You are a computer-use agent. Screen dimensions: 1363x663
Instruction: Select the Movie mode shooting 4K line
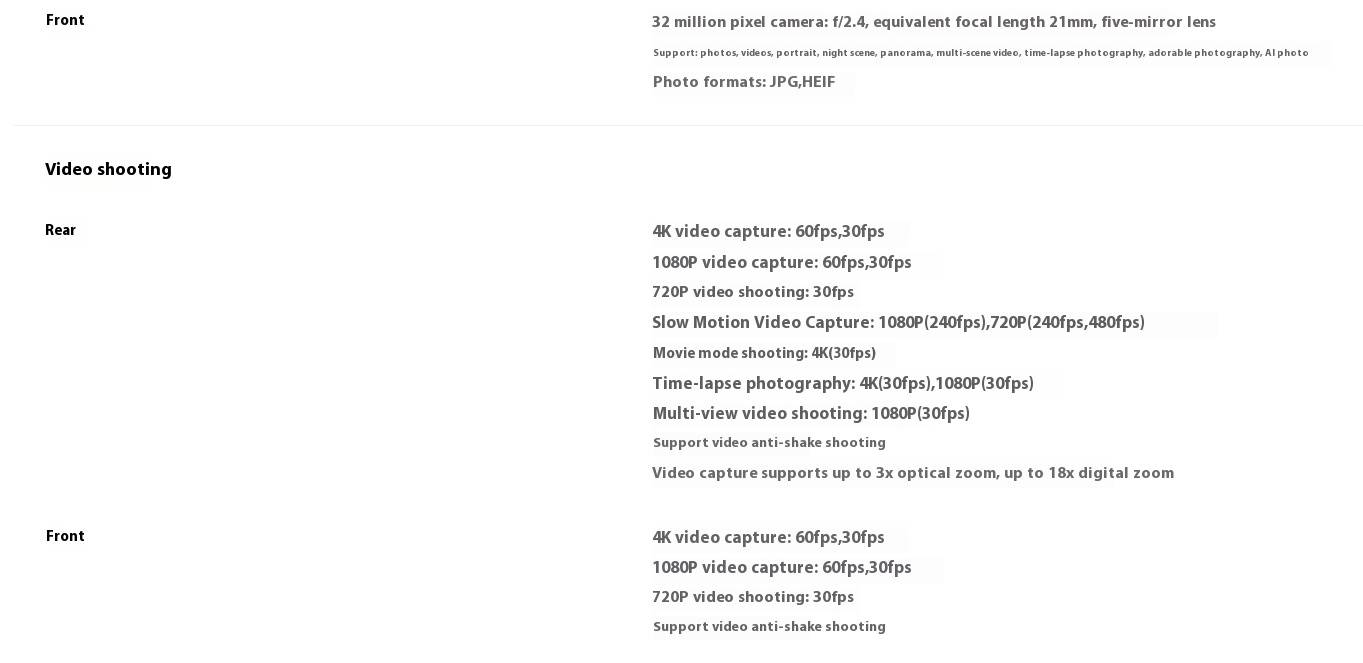point(764,353)
